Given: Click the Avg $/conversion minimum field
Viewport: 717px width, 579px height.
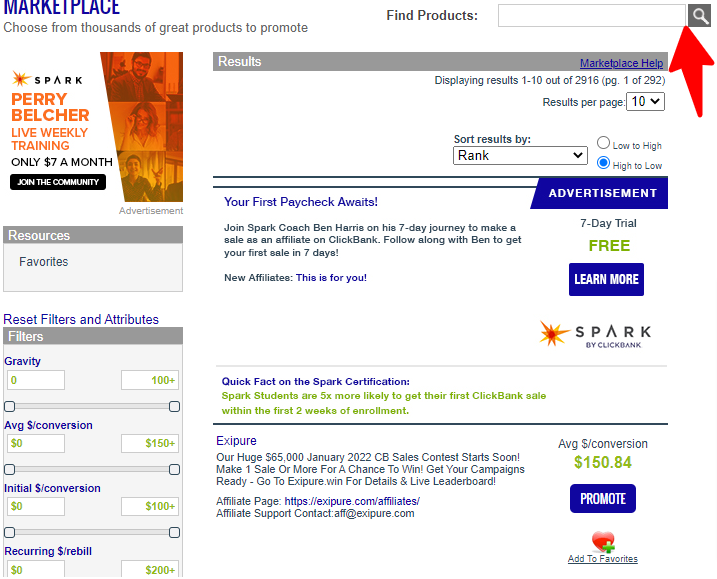Looking at the screenshot, I should click(36, 443).
